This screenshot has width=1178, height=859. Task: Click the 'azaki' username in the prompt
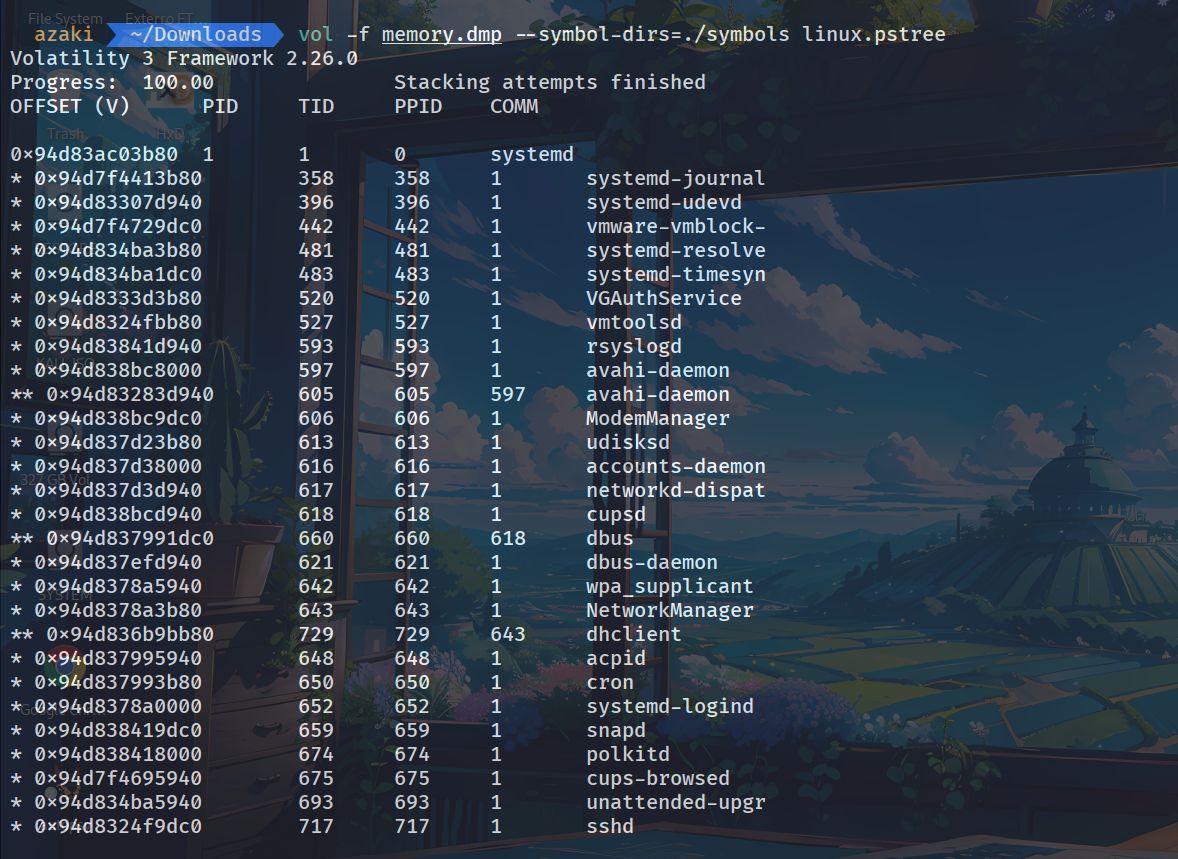coord(64,35)
